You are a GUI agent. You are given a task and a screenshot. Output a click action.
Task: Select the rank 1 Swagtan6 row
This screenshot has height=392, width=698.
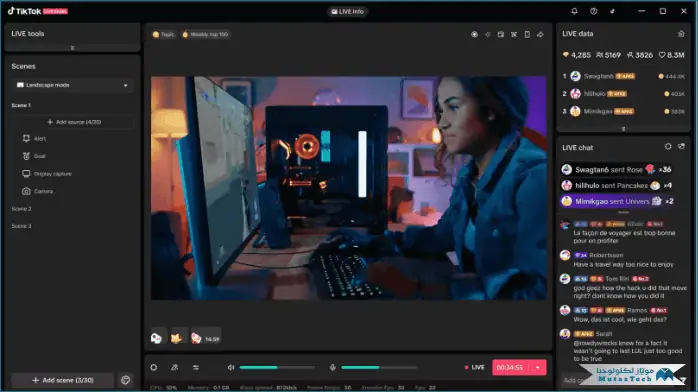623,76
